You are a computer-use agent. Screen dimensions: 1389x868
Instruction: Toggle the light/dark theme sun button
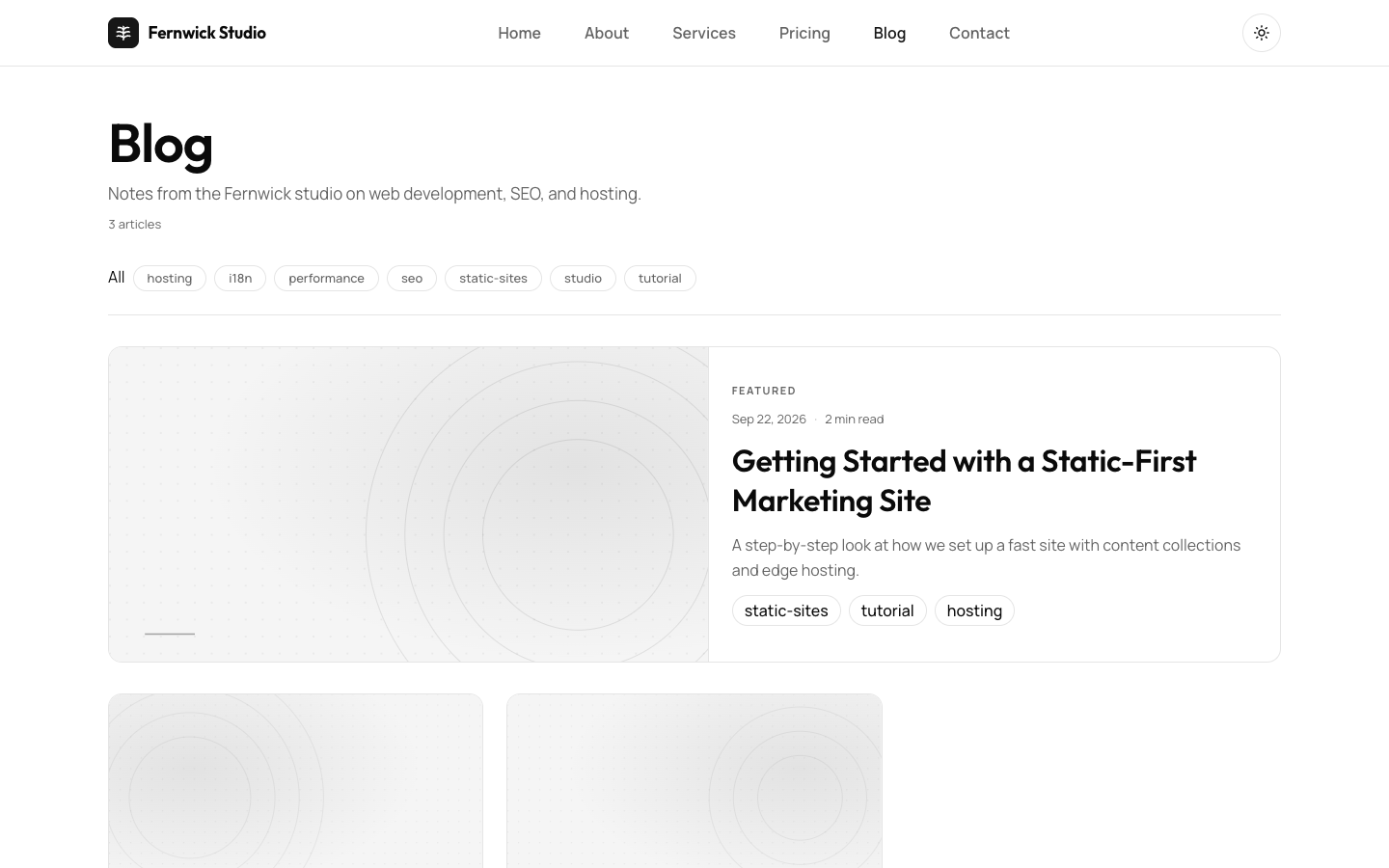click(1262, 33)
